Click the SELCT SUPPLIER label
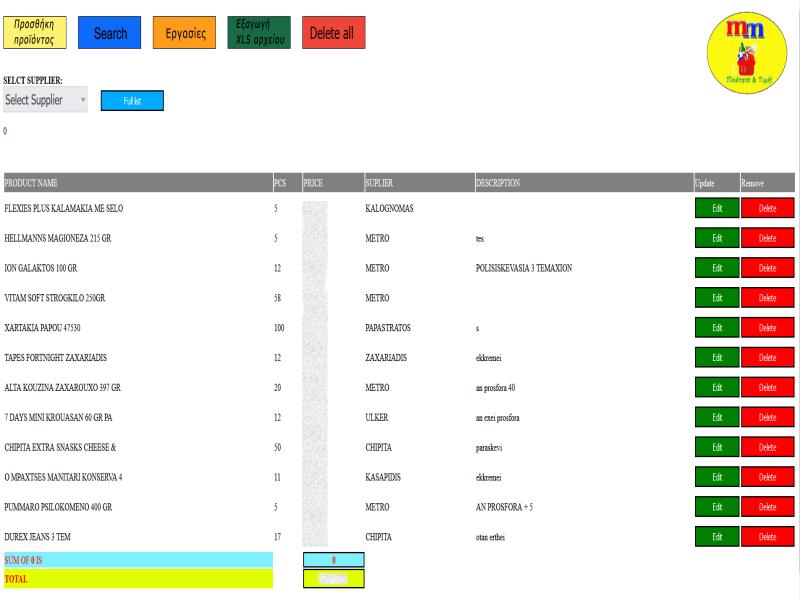The height and width of the screenshot is (600, 800). 33,80
